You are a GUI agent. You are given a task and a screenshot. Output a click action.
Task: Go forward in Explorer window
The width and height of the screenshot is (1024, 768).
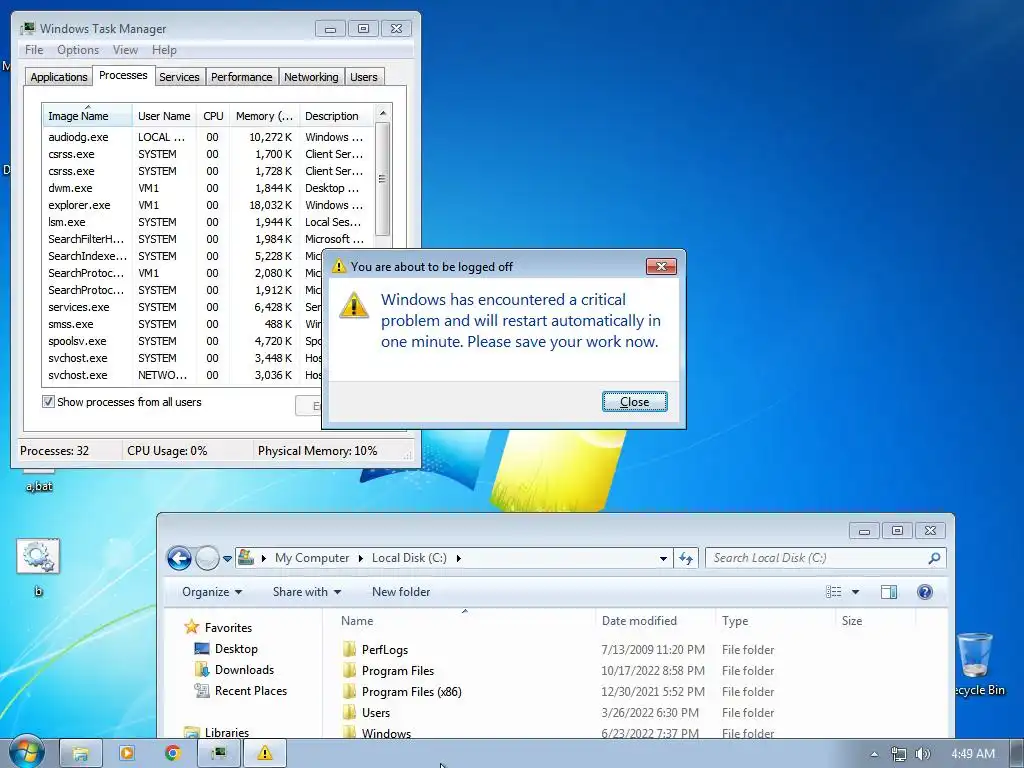(x=207, y=558)
